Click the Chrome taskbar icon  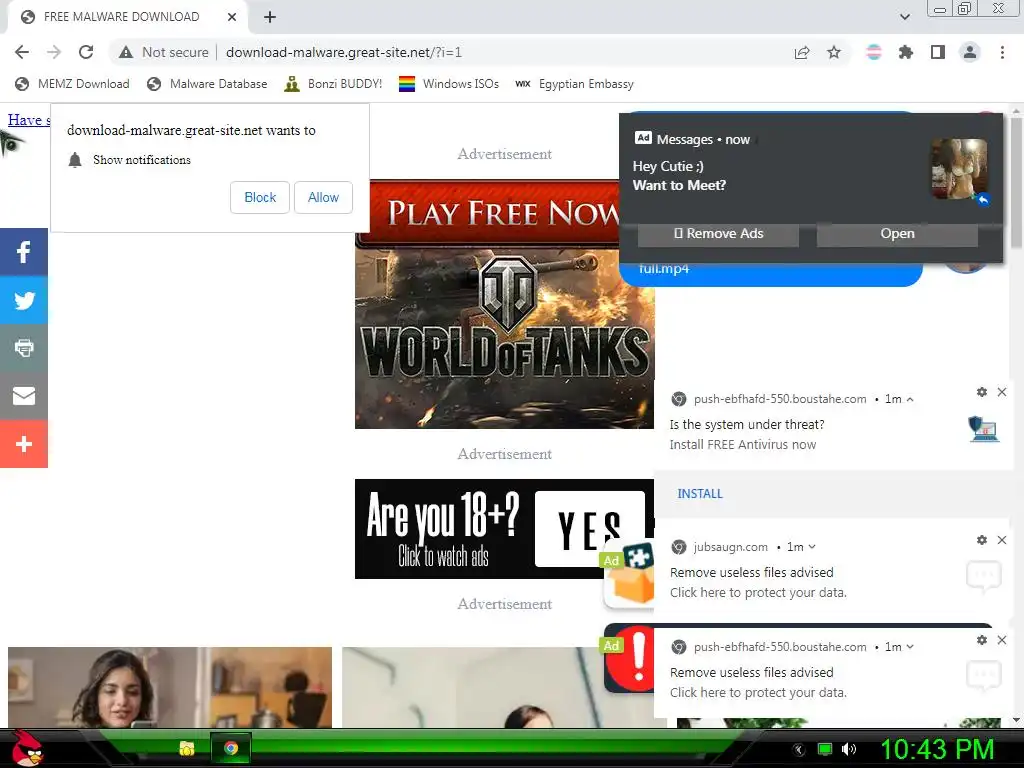click(x=231, y=748)
